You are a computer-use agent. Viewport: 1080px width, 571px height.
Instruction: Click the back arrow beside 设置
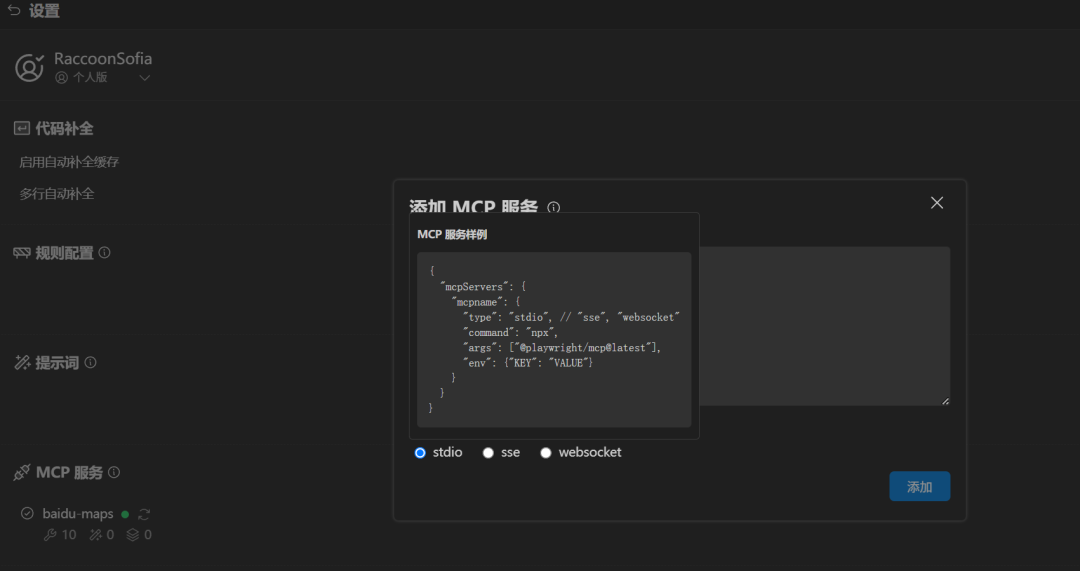[14, 10]
